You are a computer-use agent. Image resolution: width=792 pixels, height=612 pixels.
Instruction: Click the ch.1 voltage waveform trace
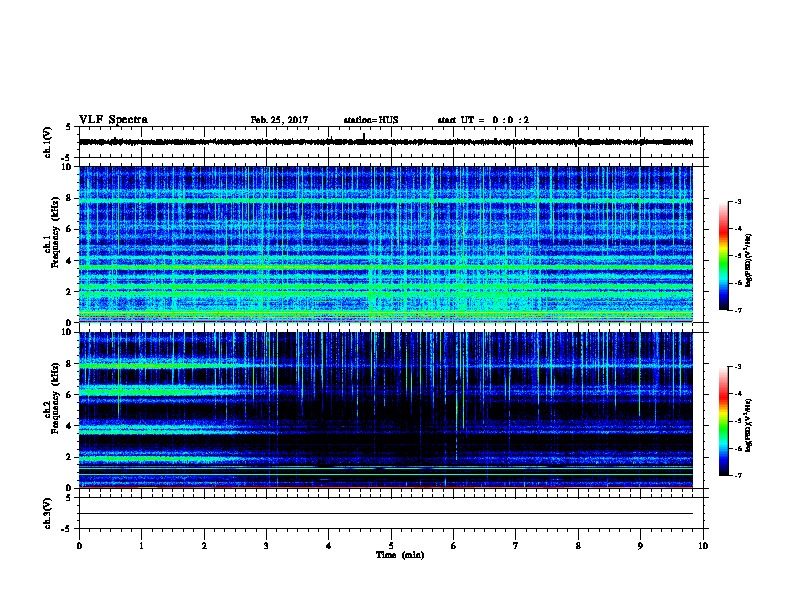click(x=386, y=142)
